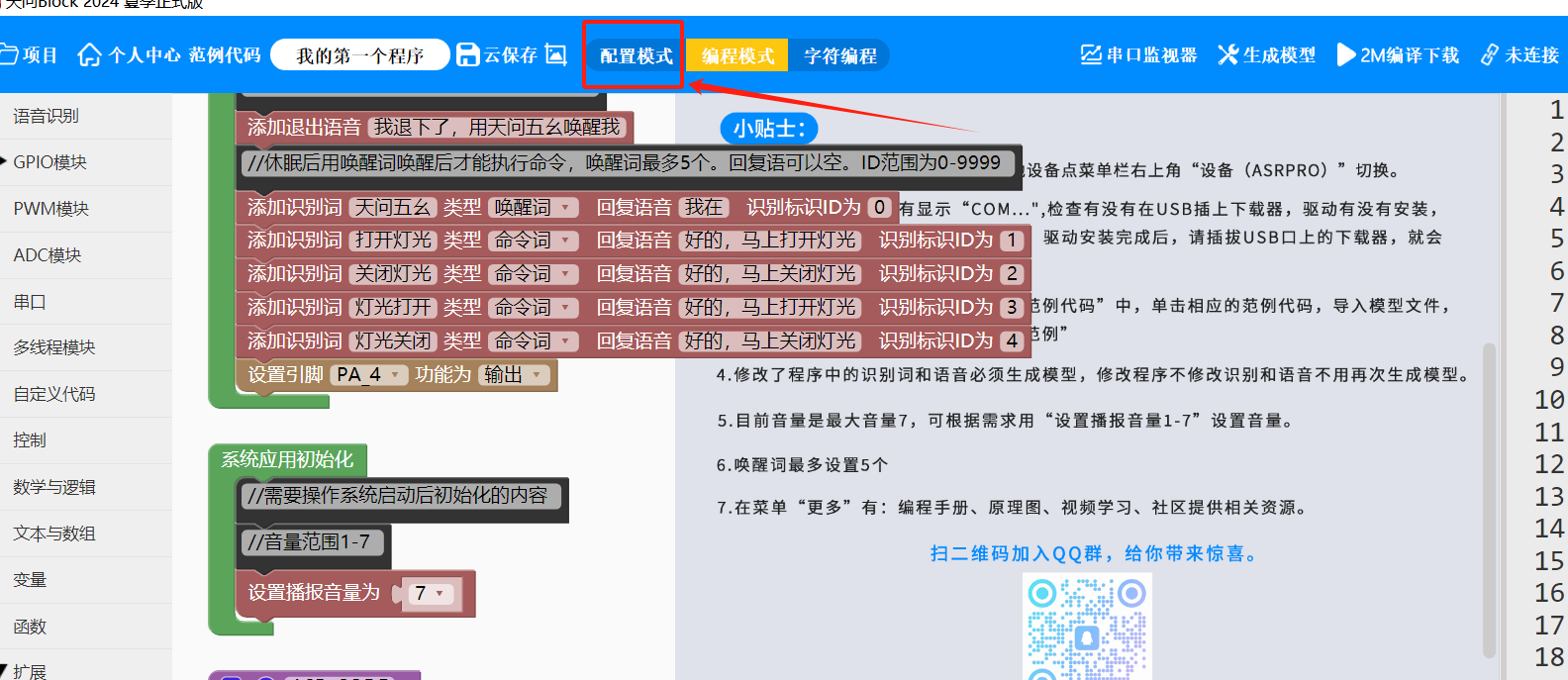Screen dimensions: 1568x680
Task: Switch to 编程模式 tab
Action: (737, 55)
